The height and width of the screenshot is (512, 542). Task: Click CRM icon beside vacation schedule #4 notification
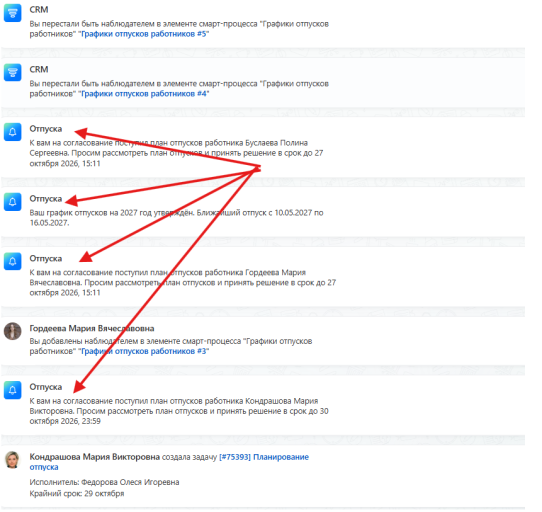tap(12, 73)
